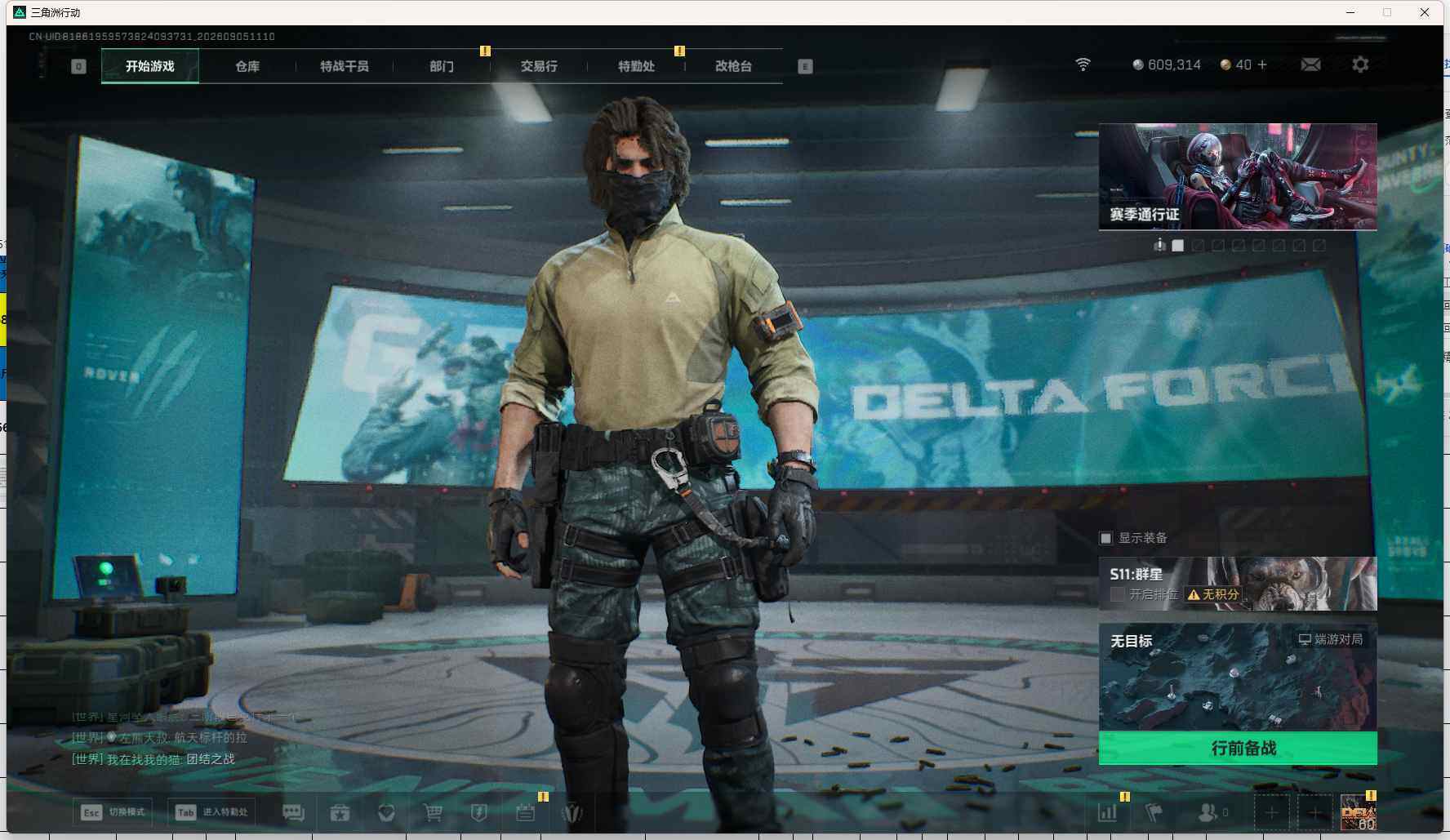Screen dimensions: 1450x840
Task: Click the second empty teammate plus slot
Action: 1314,812
